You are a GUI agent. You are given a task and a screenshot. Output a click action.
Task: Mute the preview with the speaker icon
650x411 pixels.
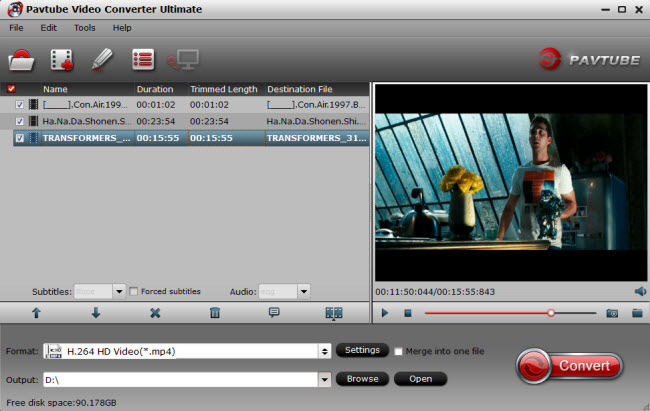pyautogui.click(x=640, y=291)
